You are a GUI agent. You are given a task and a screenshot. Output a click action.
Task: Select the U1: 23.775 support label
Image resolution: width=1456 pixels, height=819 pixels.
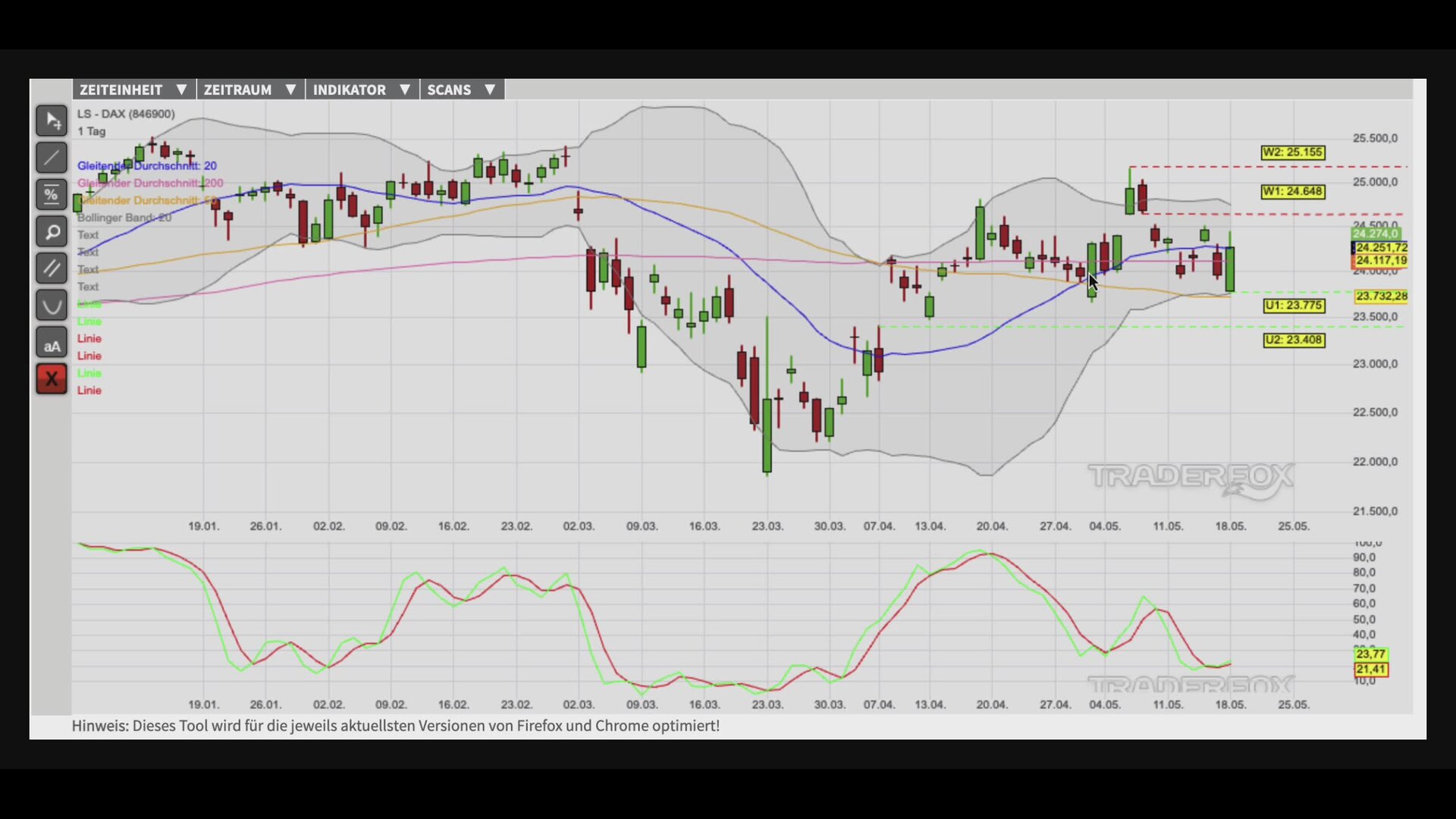pos(1294,306)
